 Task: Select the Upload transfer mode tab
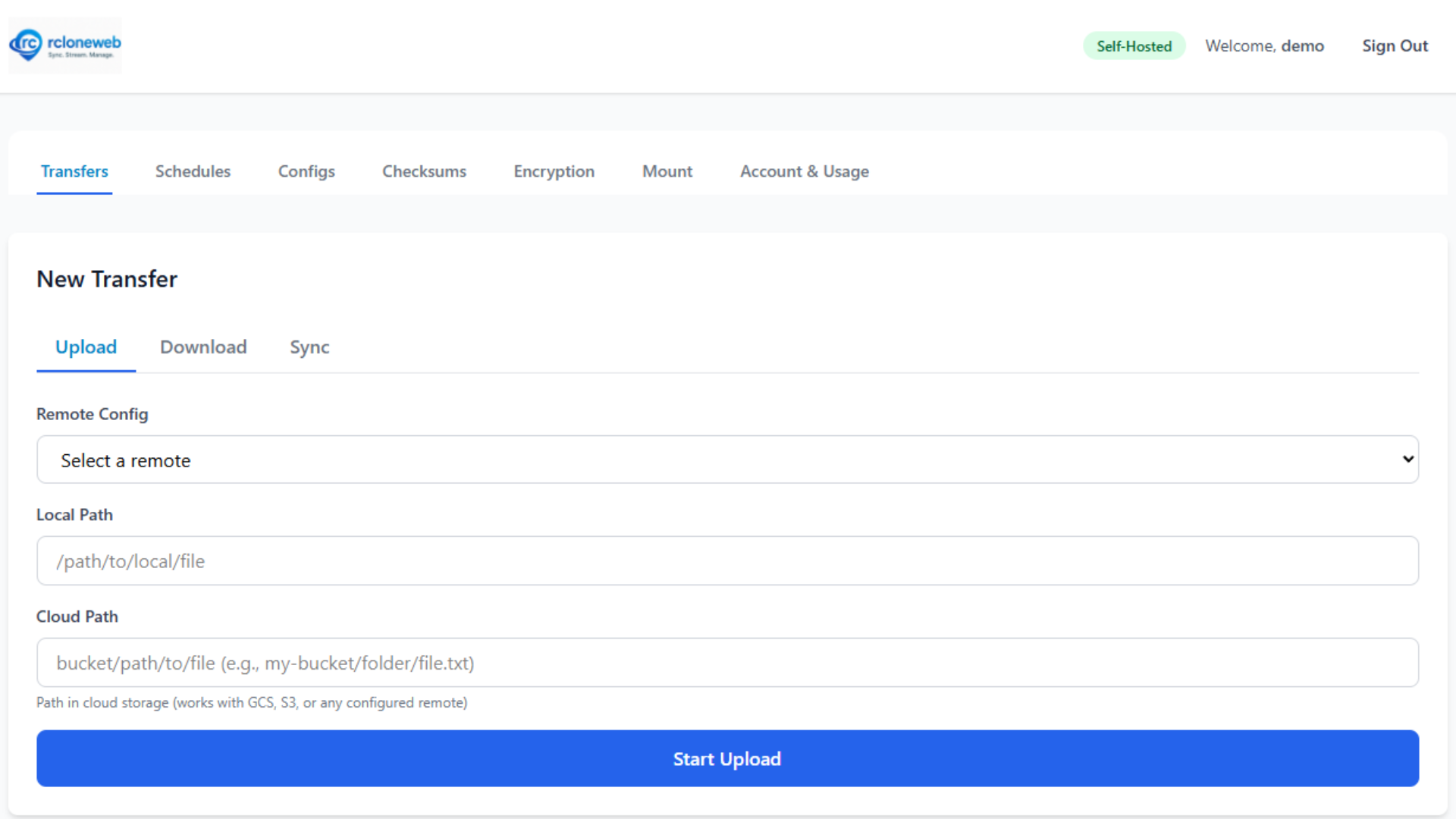(86, 347)
